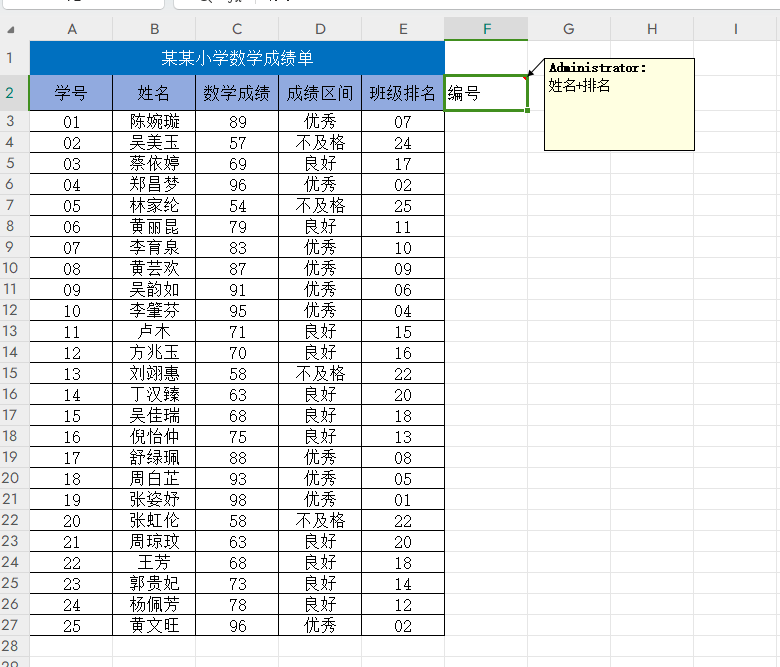Click the name cell 李育泉
Image resolution: width=780 pixels, height=667 pixels.
coord(154,247)
